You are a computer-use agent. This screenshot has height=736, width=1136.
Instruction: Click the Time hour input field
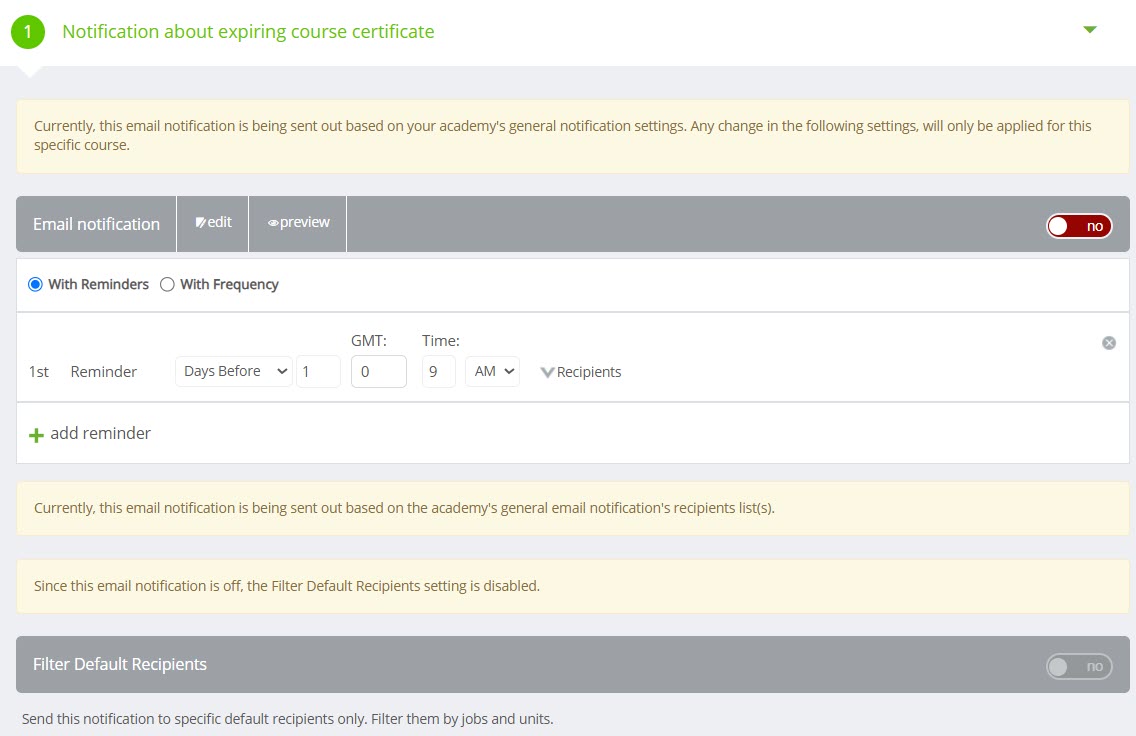coord(438,371)
